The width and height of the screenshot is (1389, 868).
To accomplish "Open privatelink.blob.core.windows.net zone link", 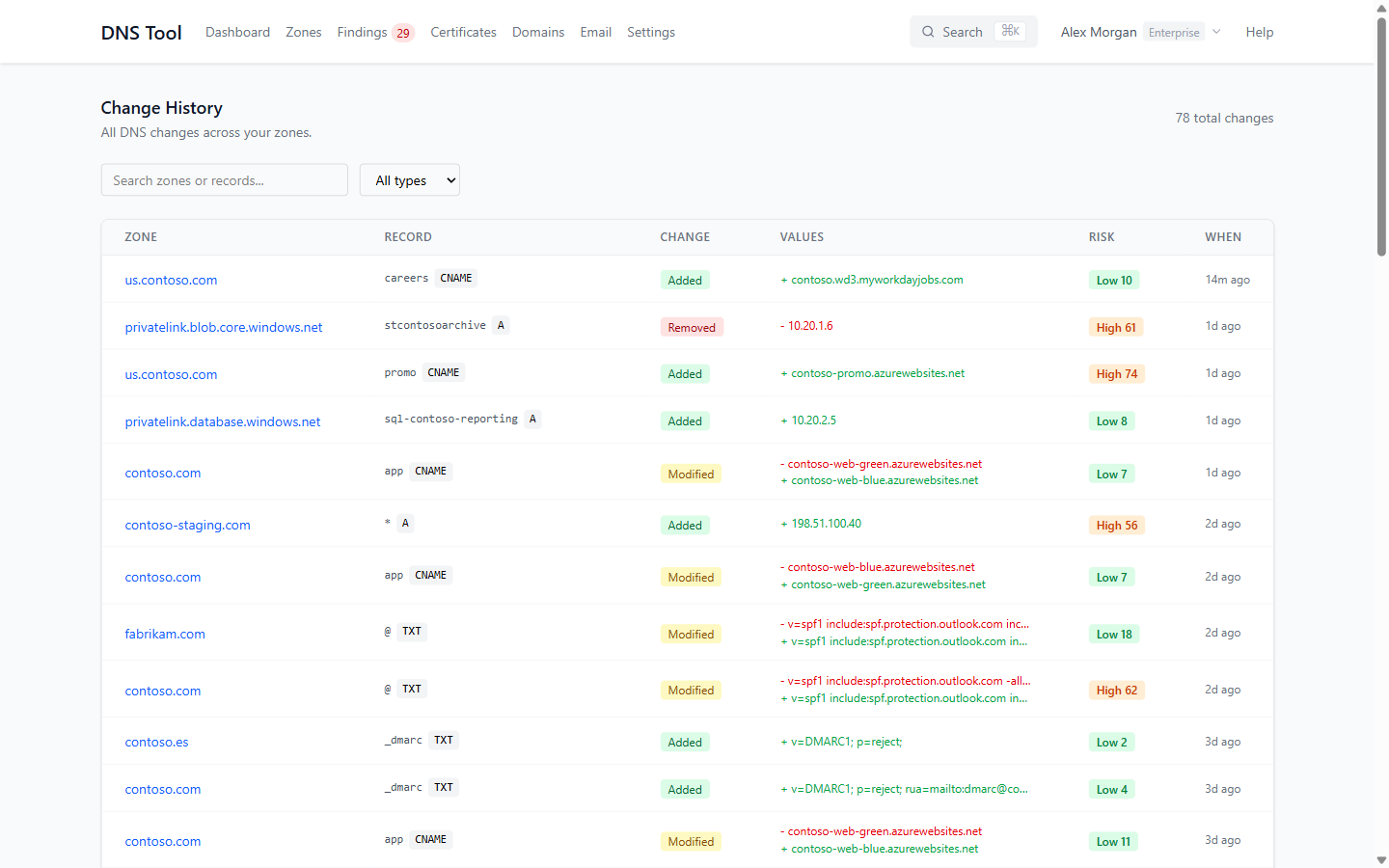I will tap(224, 327).
